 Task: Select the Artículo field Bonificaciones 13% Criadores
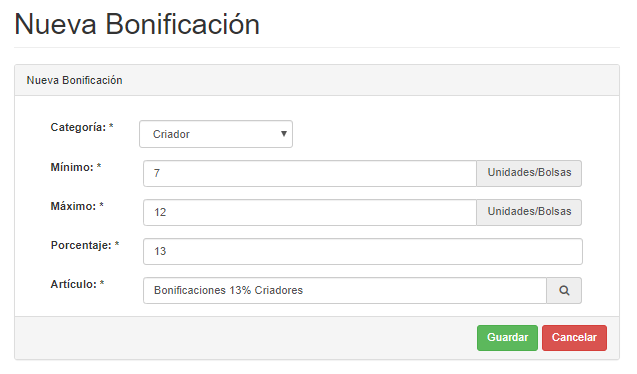pos(345,290)
